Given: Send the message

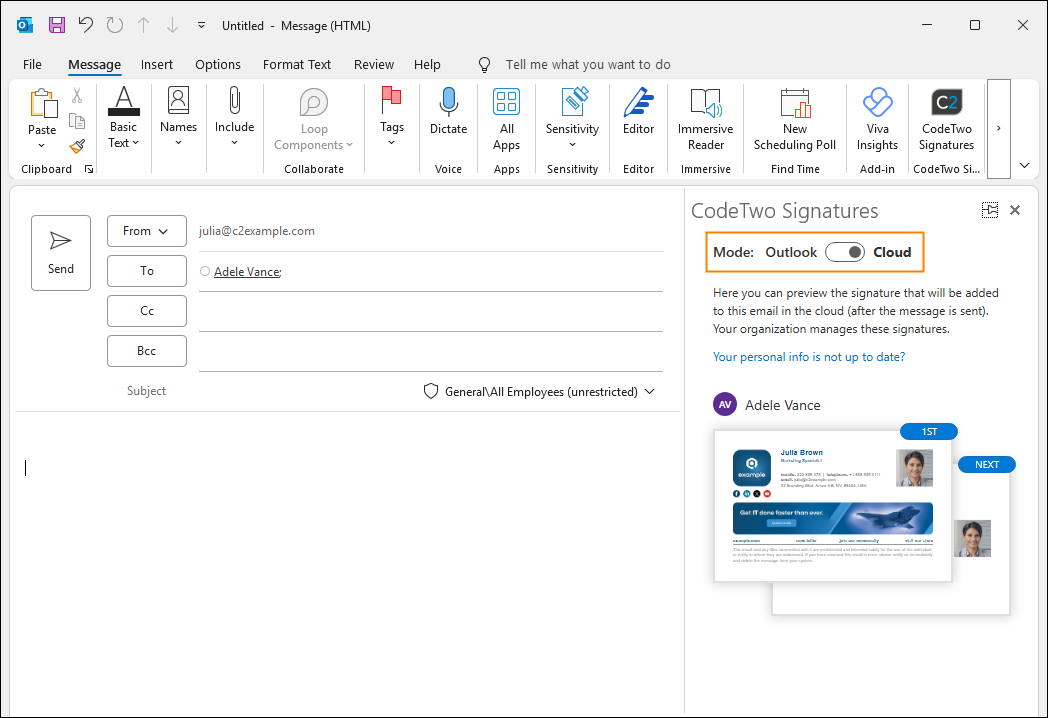Looking at the screenshot, I should coord(61,253).
